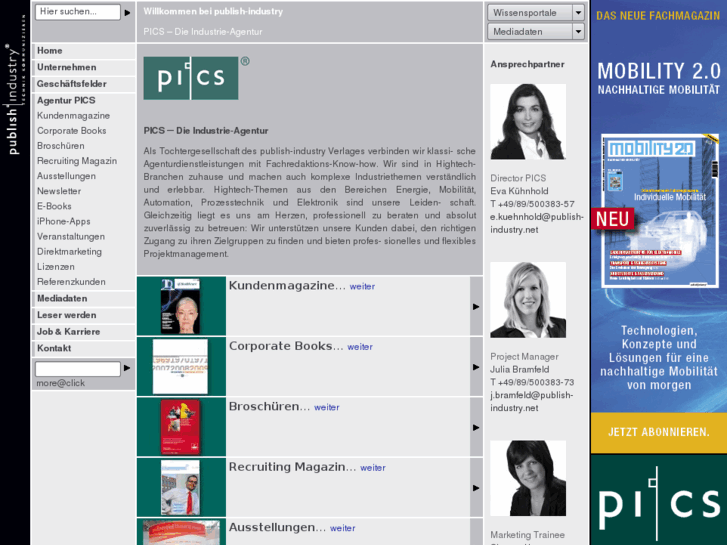Open the Lizenzen submenu link
The height and width of the screenshot is (545, 727).
click(56, 267)
